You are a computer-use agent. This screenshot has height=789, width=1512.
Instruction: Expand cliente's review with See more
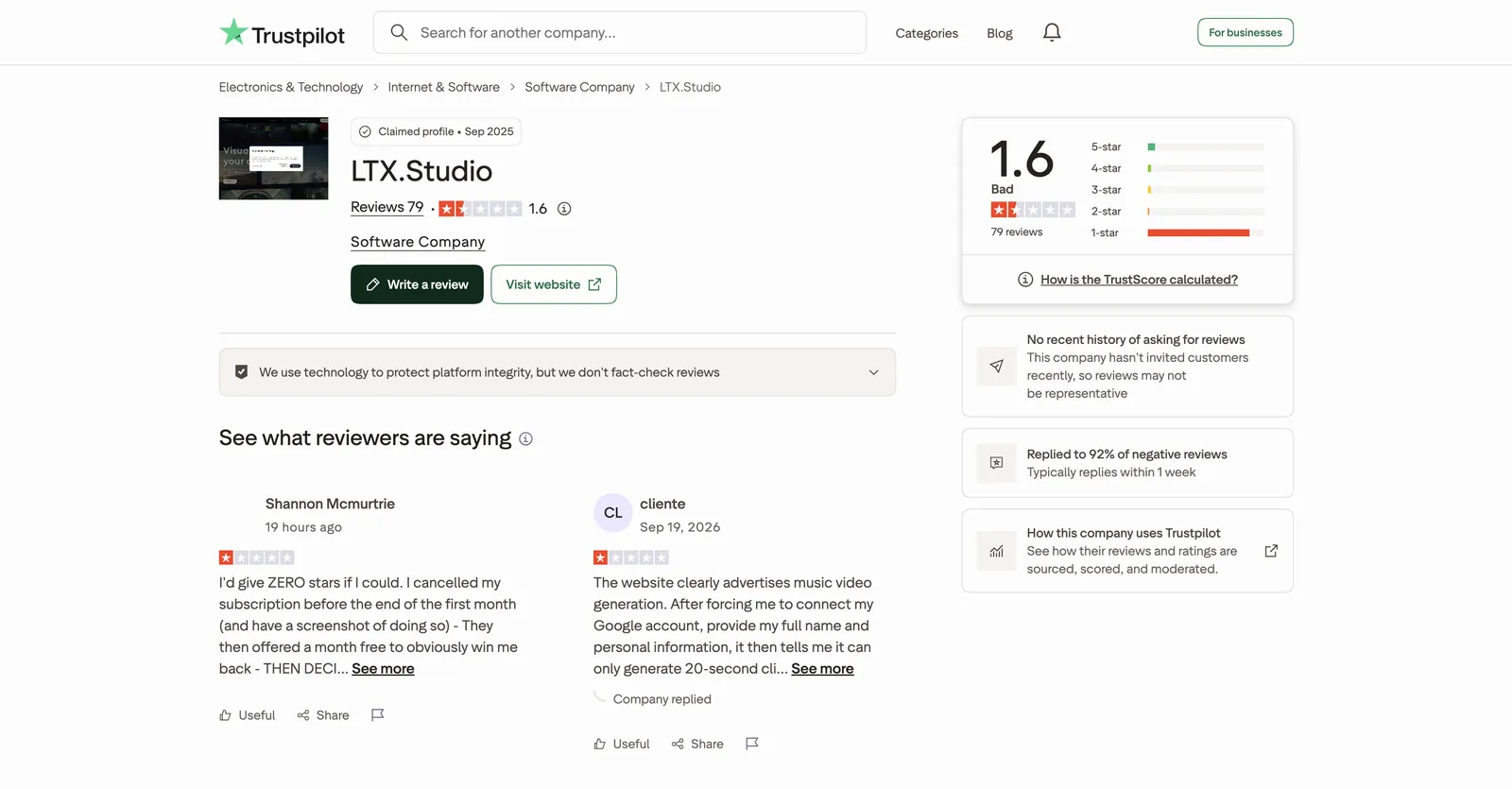click(822, 669)
